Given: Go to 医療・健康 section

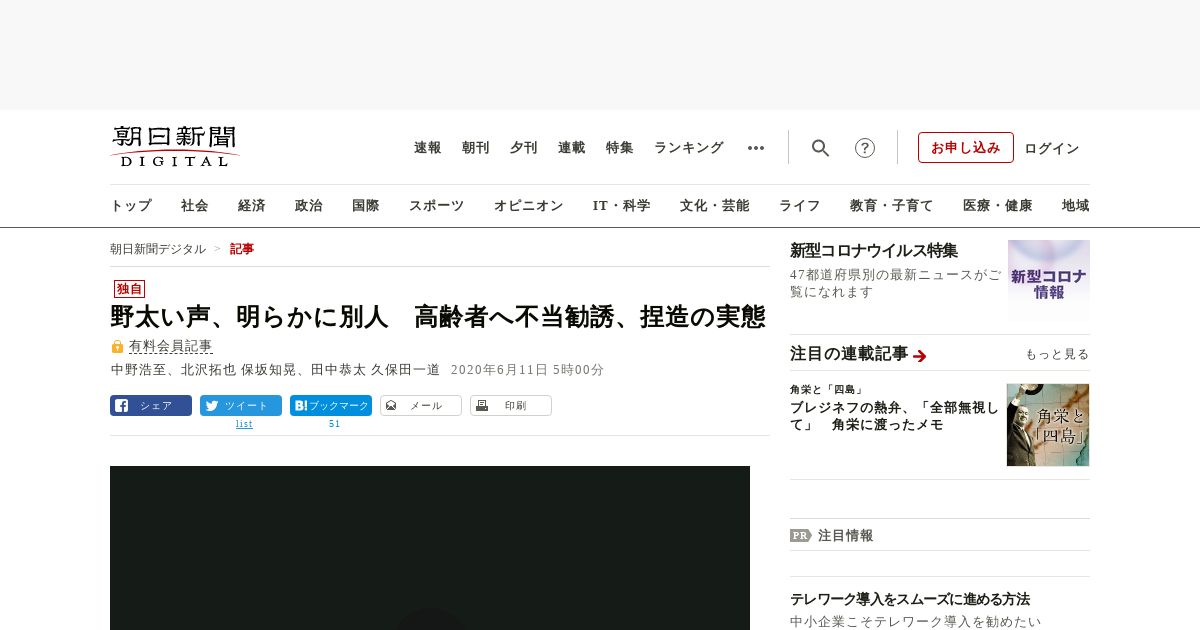Looking at the screenshot, I should (x=998, y=205).
